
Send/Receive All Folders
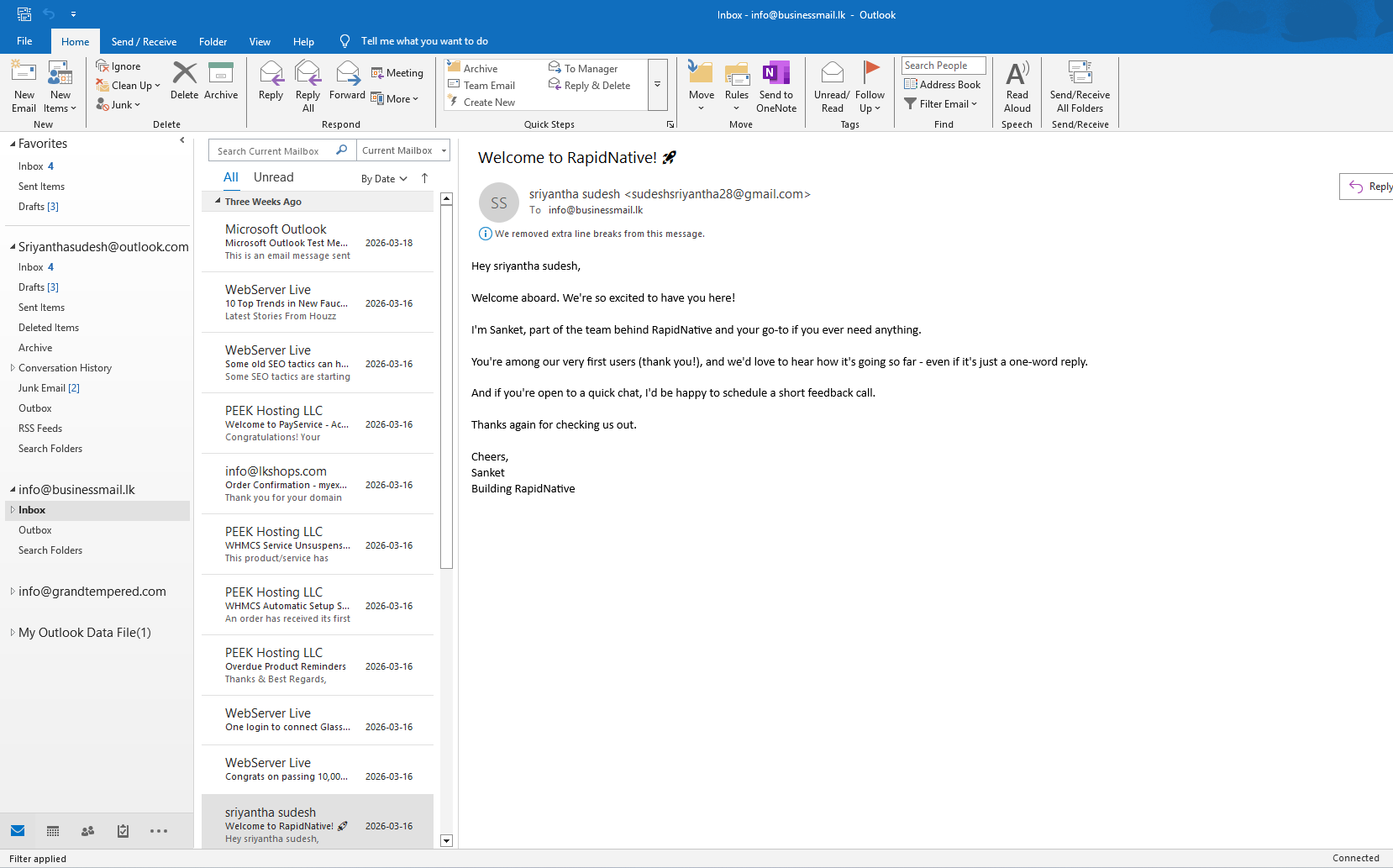pyautogui.click(x=1080, y=87)
